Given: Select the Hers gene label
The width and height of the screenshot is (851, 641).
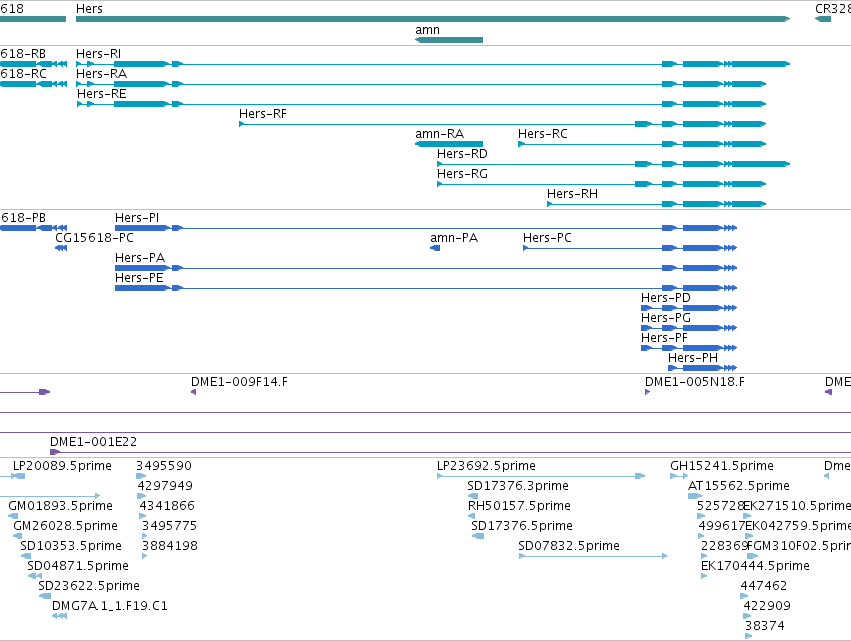Looking at the screenshot, I should (89, 9).
